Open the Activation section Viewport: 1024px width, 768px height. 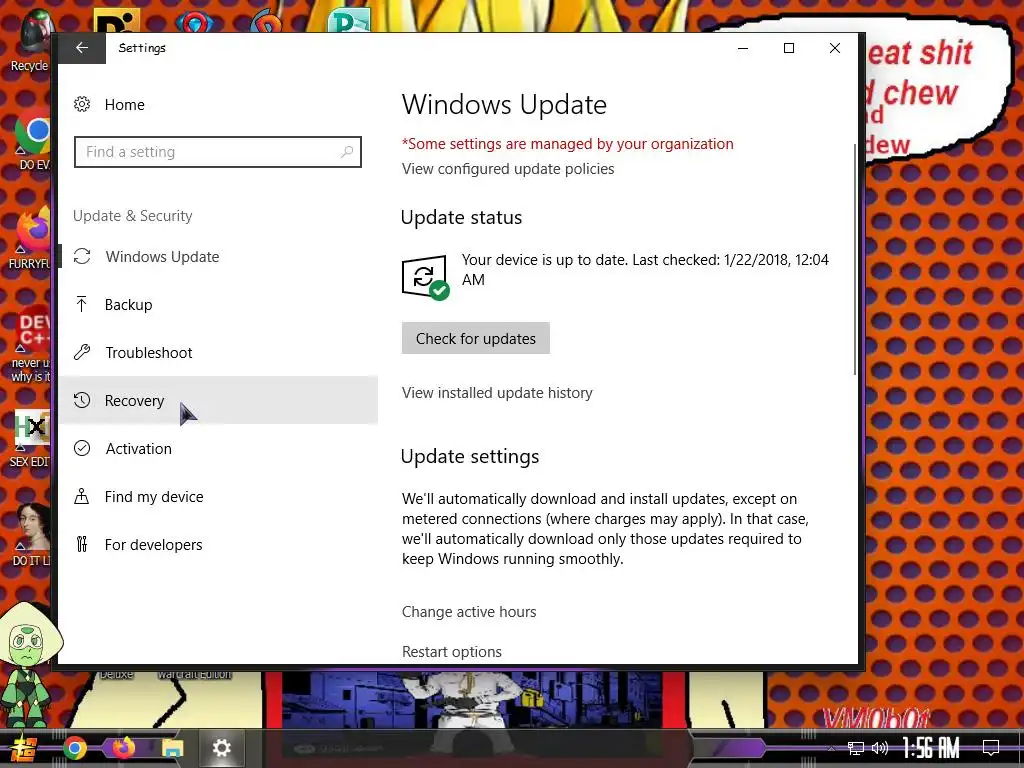[x=218, y=448]
